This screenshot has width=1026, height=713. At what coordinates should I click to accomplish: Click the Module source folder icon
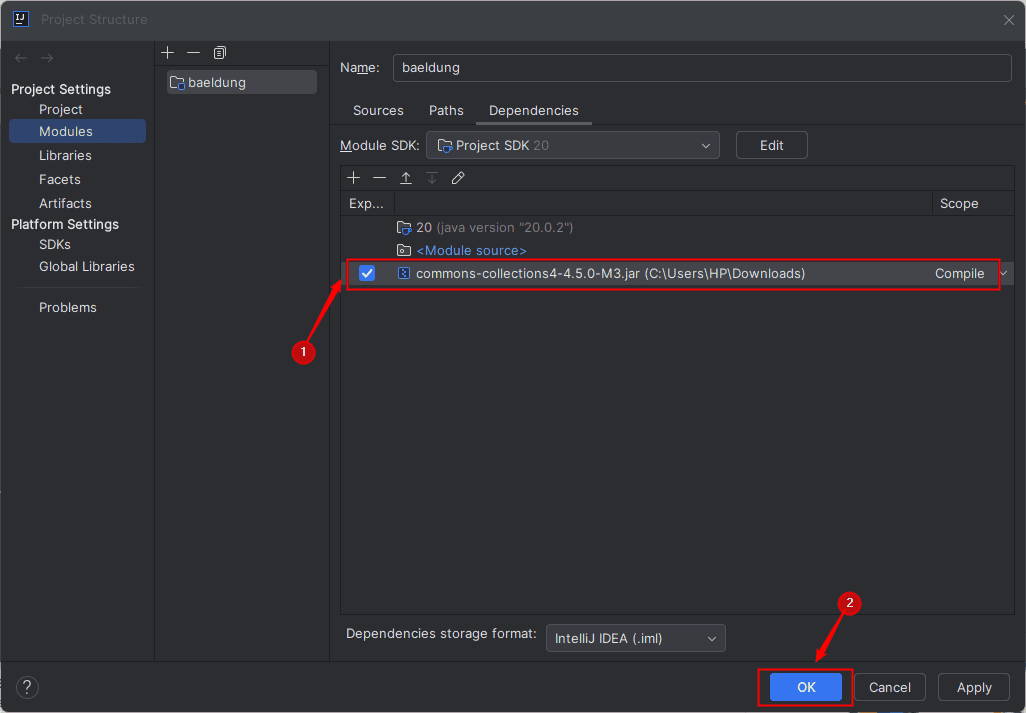404,251
